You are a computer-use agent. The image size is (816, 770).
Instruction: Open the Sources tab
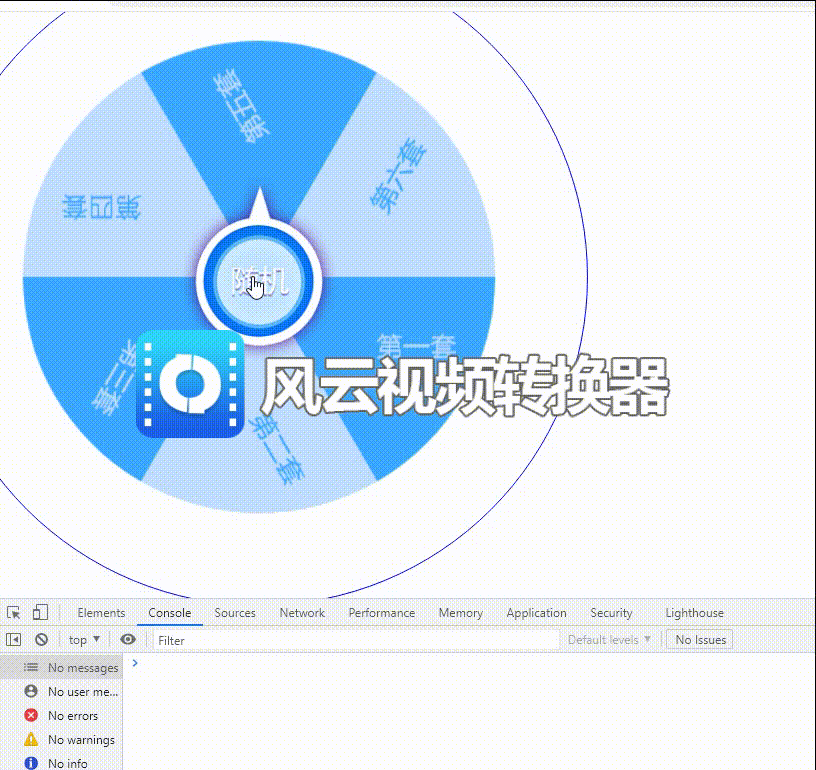[x=235, y=613]
